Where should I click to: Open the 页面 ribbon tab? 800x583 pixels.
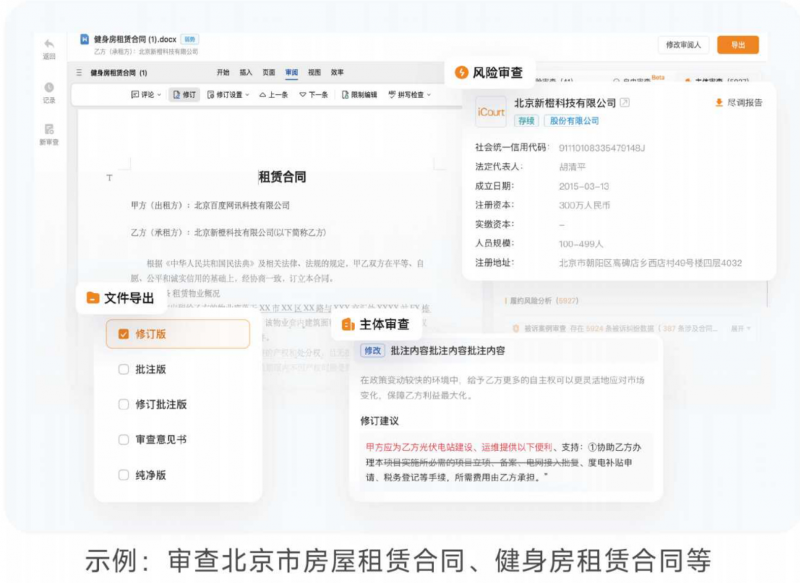[x=269, y=72]
